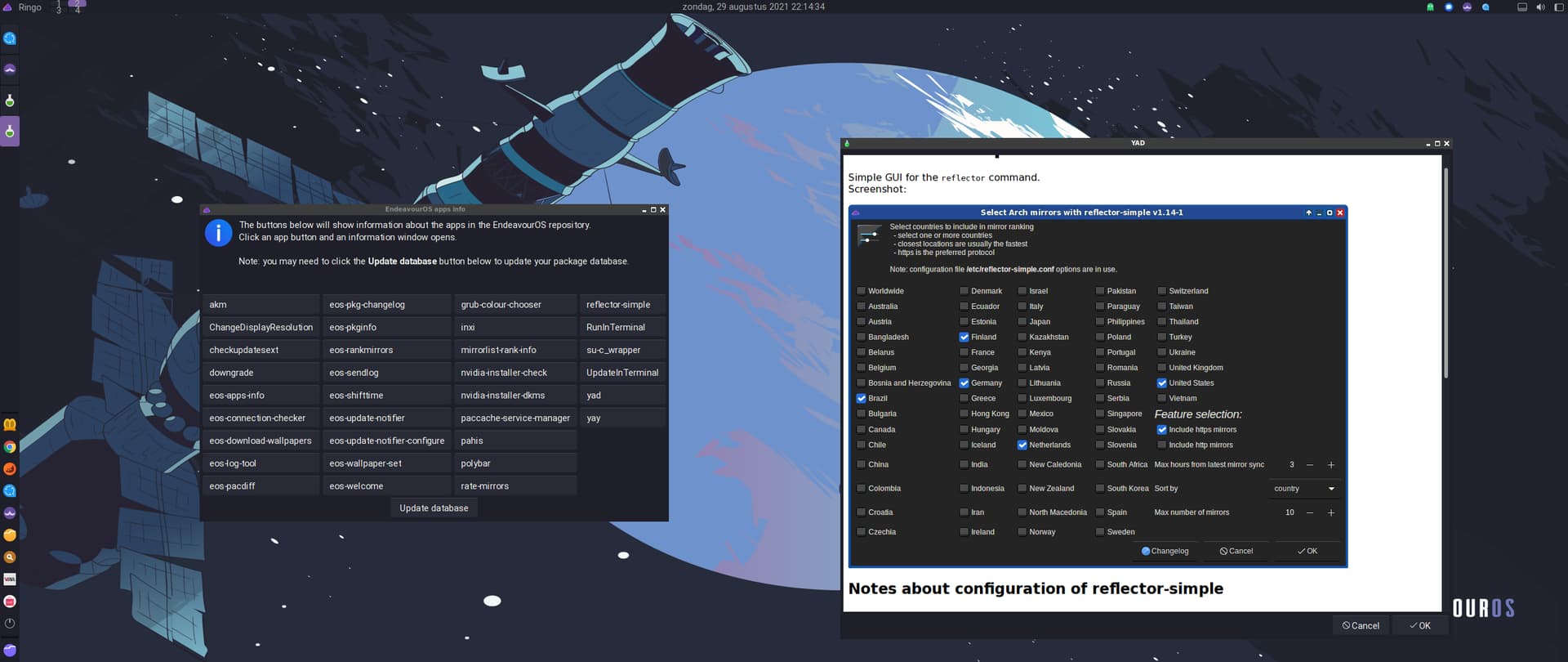1568x662 pixels.
Task: Click the purple icon at bottom of dock
Action: (x=10, y=651)
